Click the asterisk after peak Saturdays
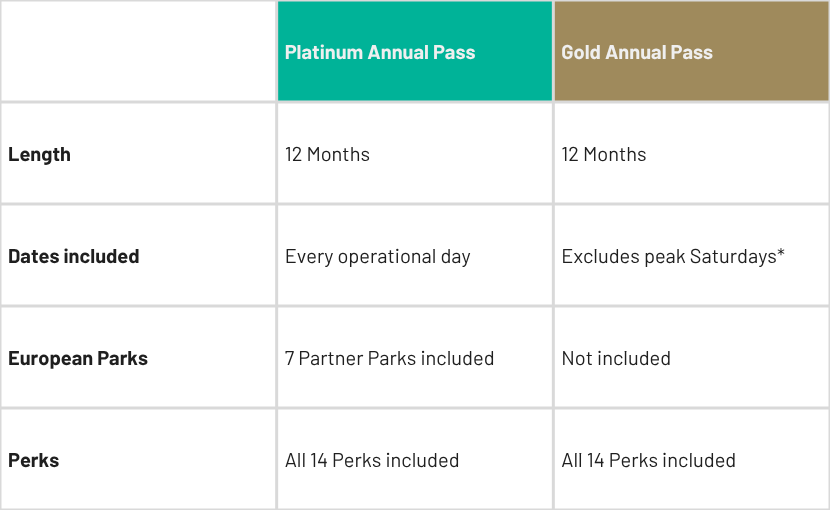The width and height of the screenshot is (830, 510). pos(781,253)
